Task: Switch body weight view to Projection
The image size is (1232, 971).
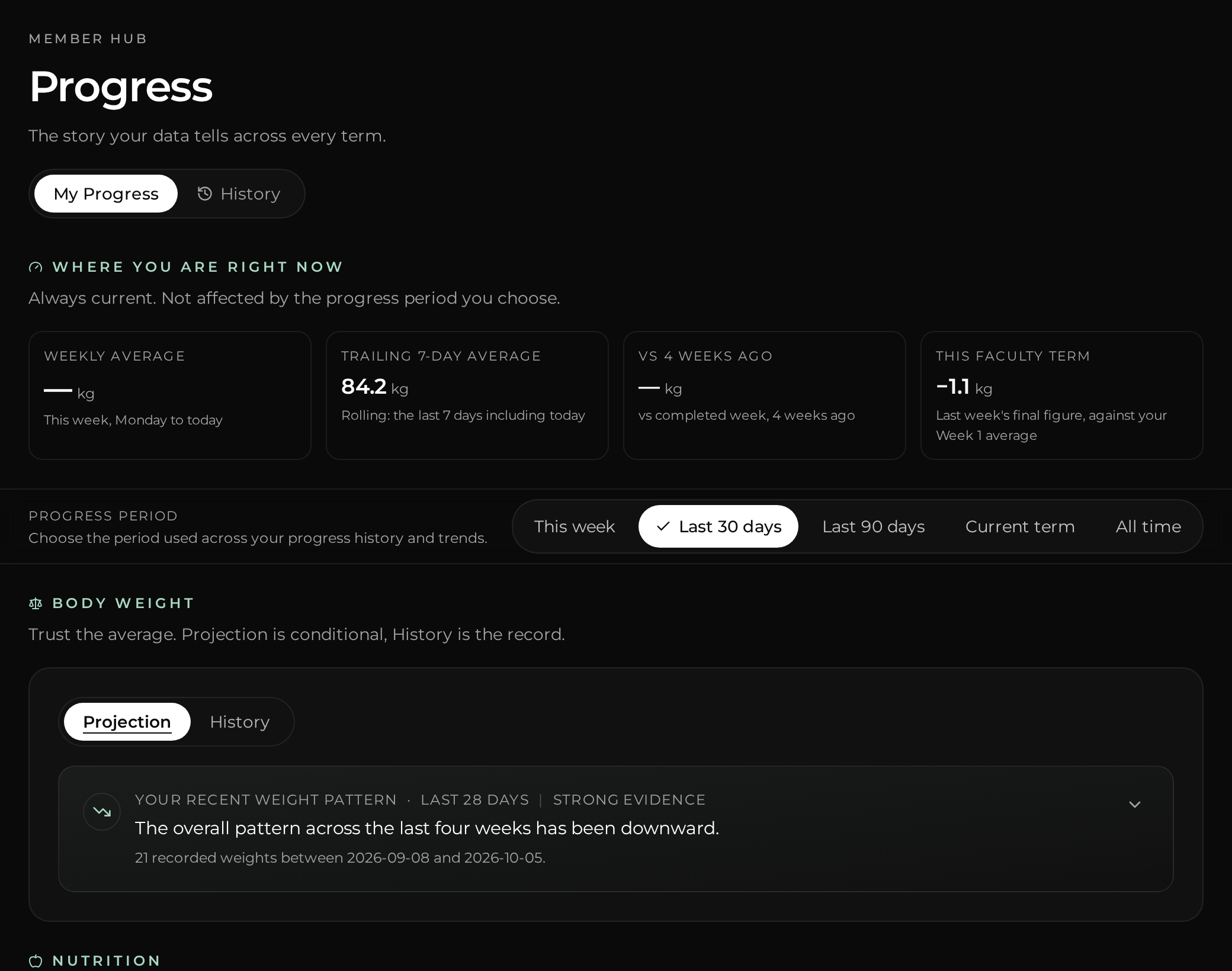Action: coord(127,722)
